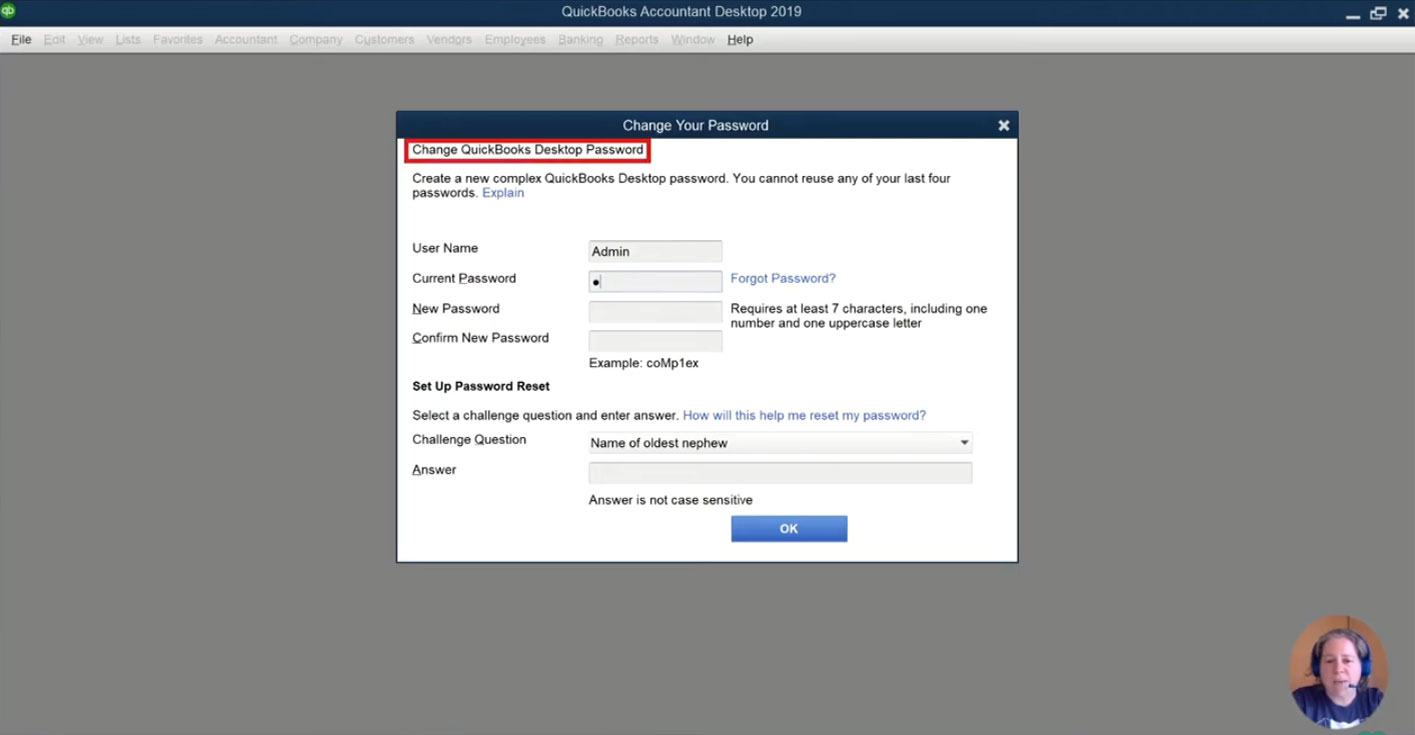Click into the Answer field
Viewport: 1415px width, 735px height.
[780, 472]
